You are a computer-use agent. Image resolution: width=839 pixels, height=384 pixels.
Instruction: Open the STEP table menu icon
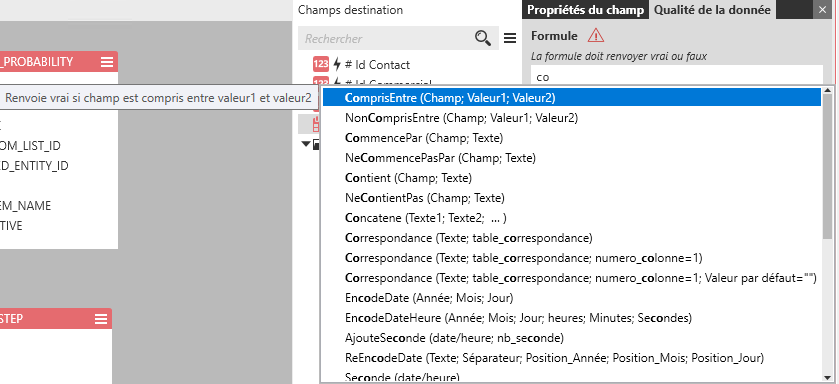click(x=101, y=319)
